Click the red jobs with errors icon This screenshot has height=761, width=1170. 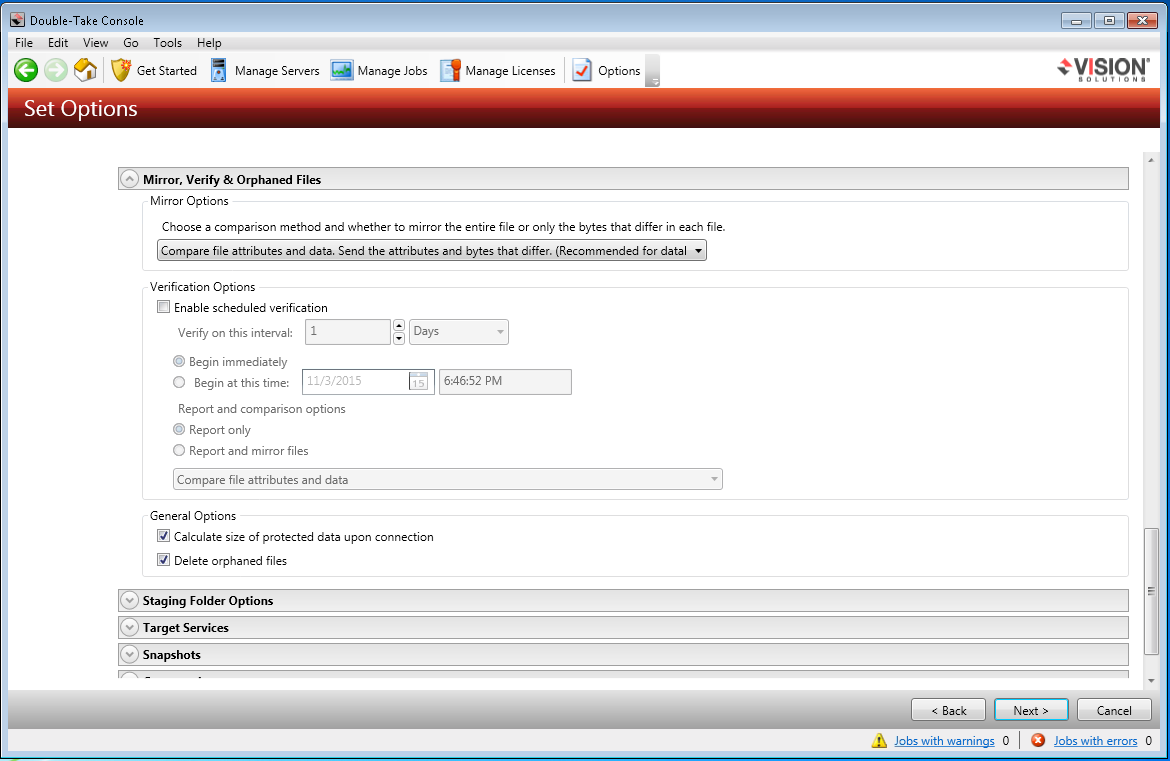pos(1038,740)
